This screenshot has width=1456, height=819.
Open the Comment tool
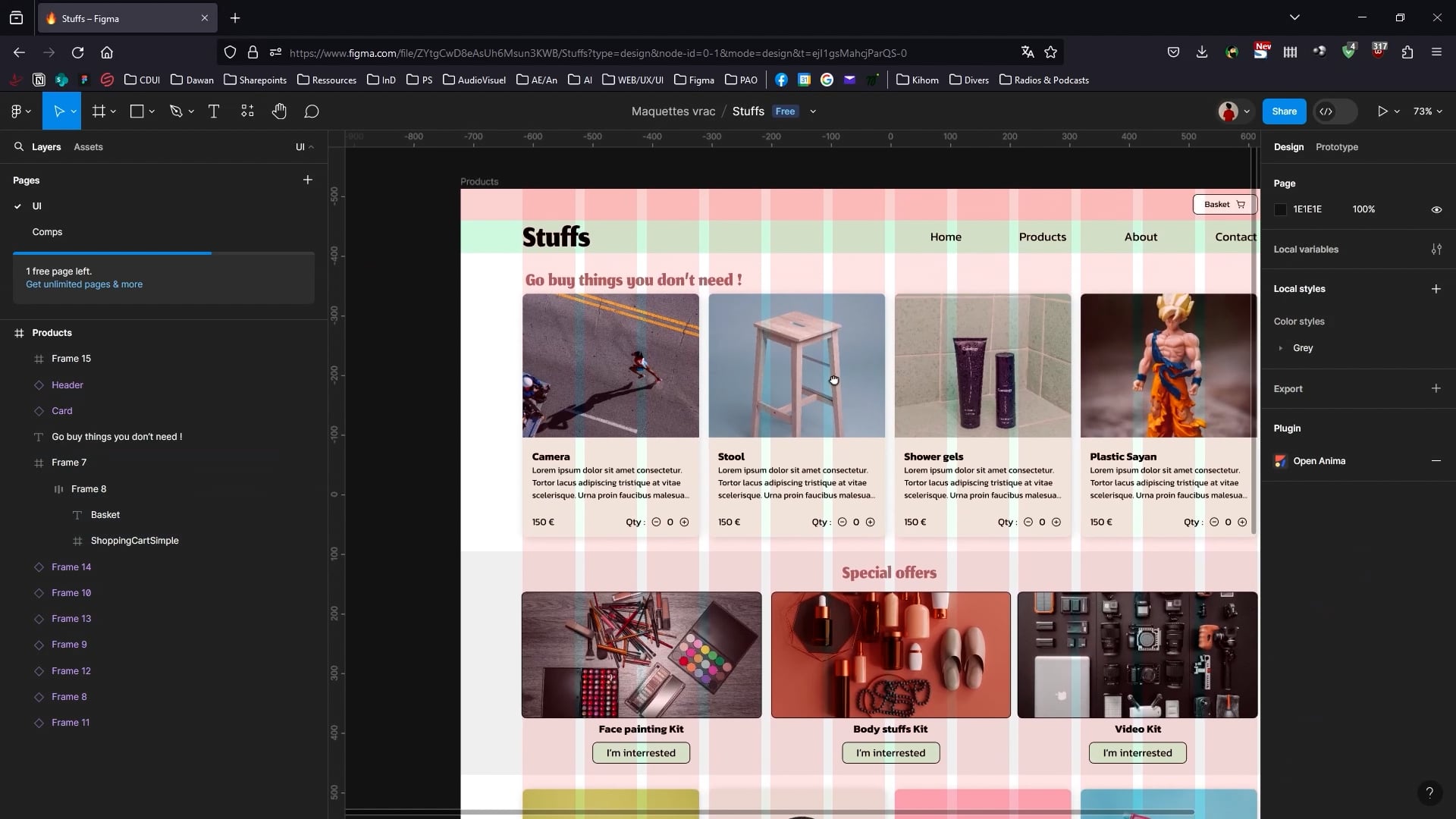[x=311, y=111]
